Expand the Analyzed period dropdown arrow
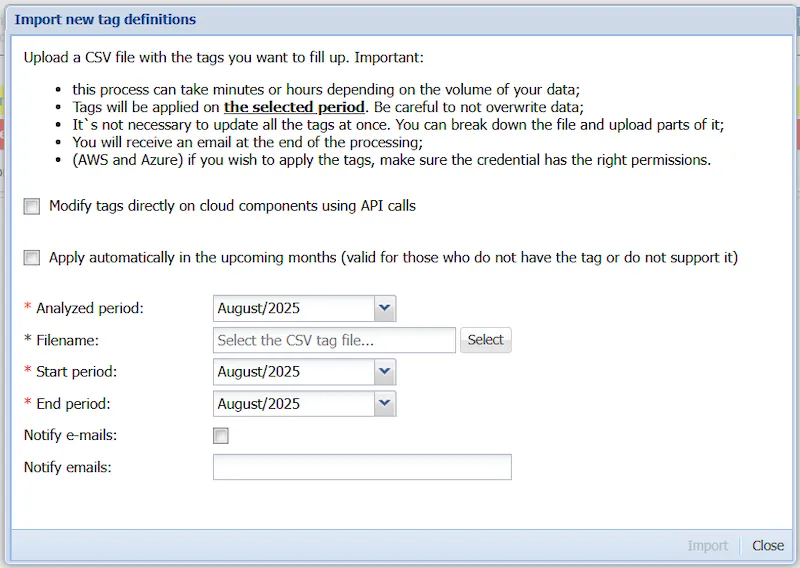Viewport: 800px width, 568px height. 385,308
